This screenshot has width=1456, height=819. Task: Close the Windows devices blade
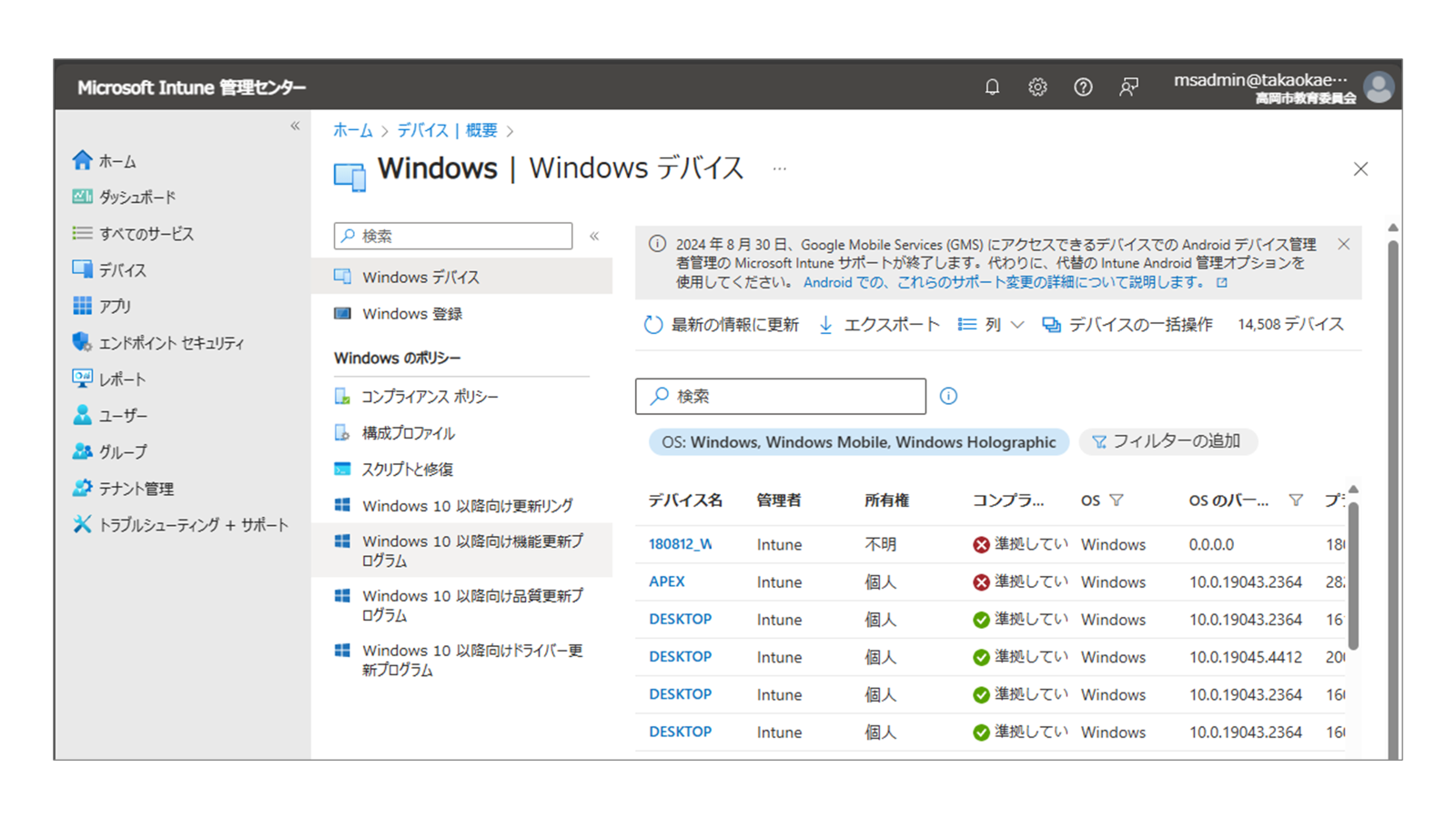1360,169
